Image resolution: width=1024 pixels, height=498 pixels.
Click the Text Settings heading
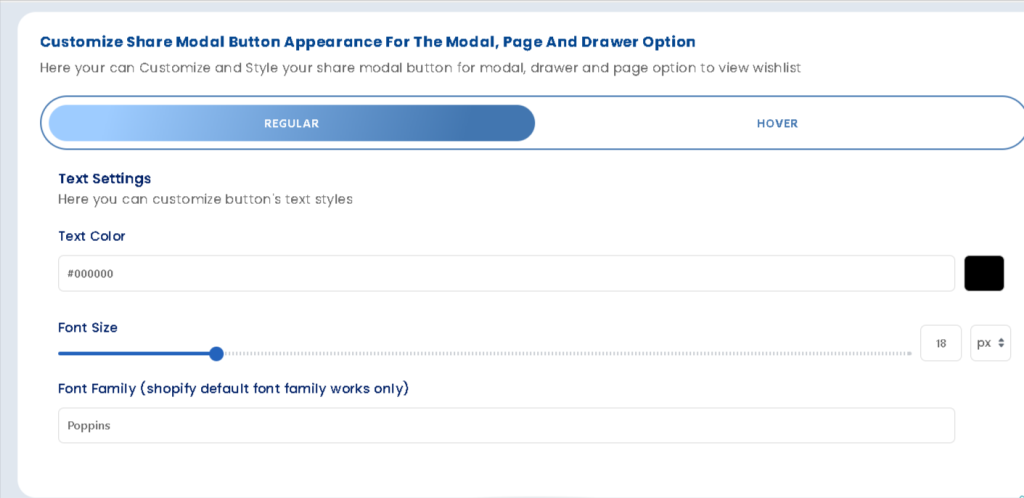104,179
